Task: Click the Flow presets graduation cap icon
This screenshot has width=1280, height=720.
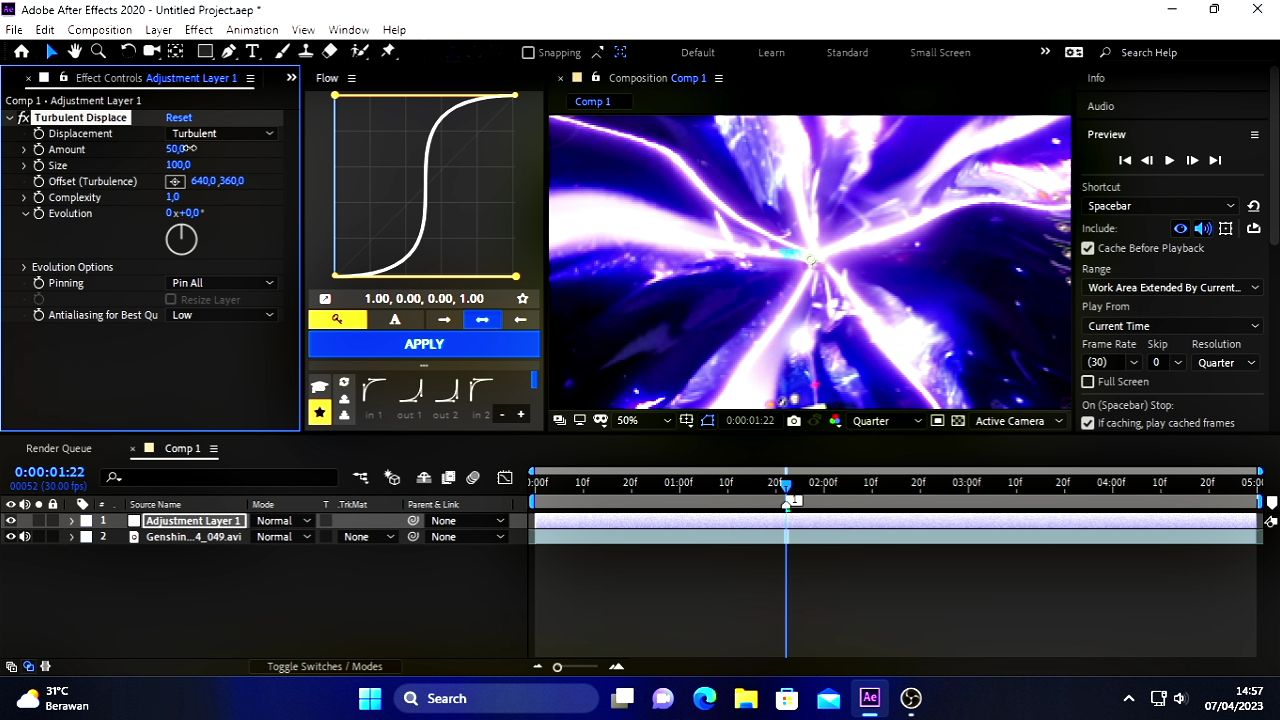Action: (319, 387)
